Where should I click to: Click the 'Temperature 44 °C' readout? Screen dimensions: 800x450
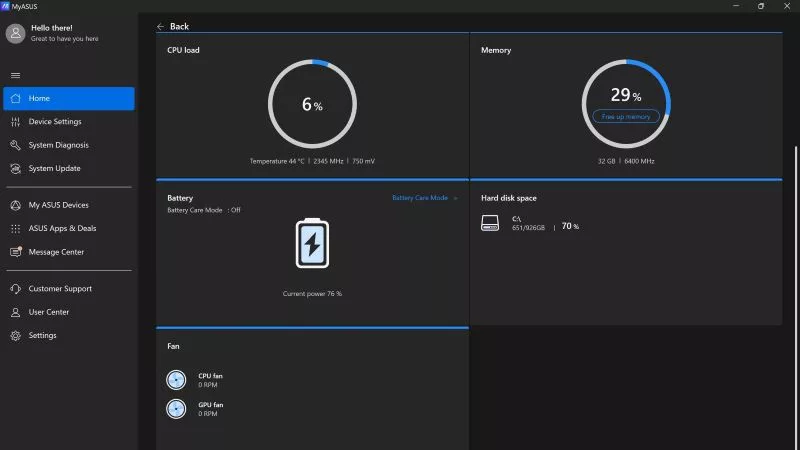[x=277, y=161]
